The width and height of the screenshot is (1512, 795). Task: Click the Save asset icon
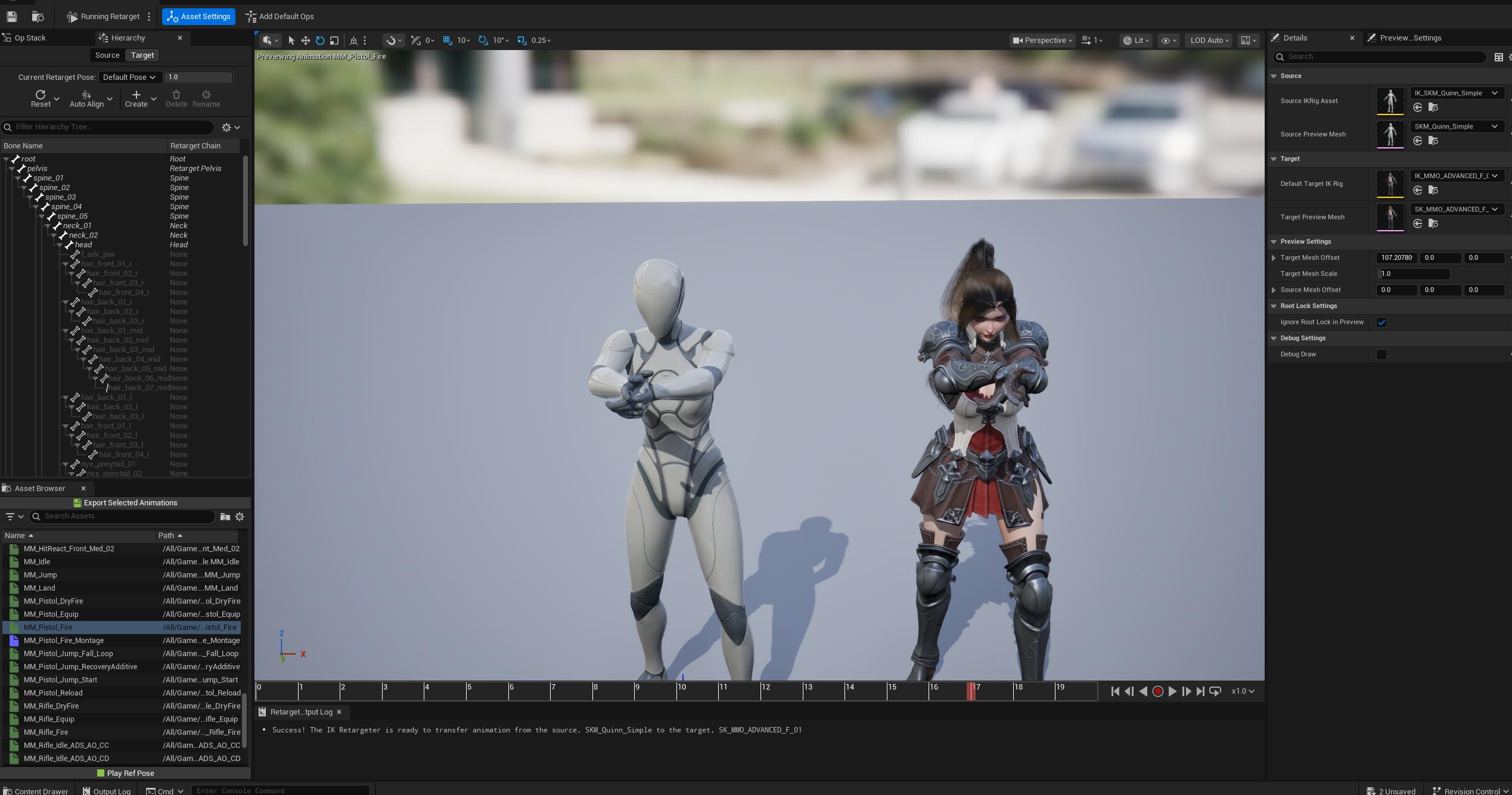point(12,17)
